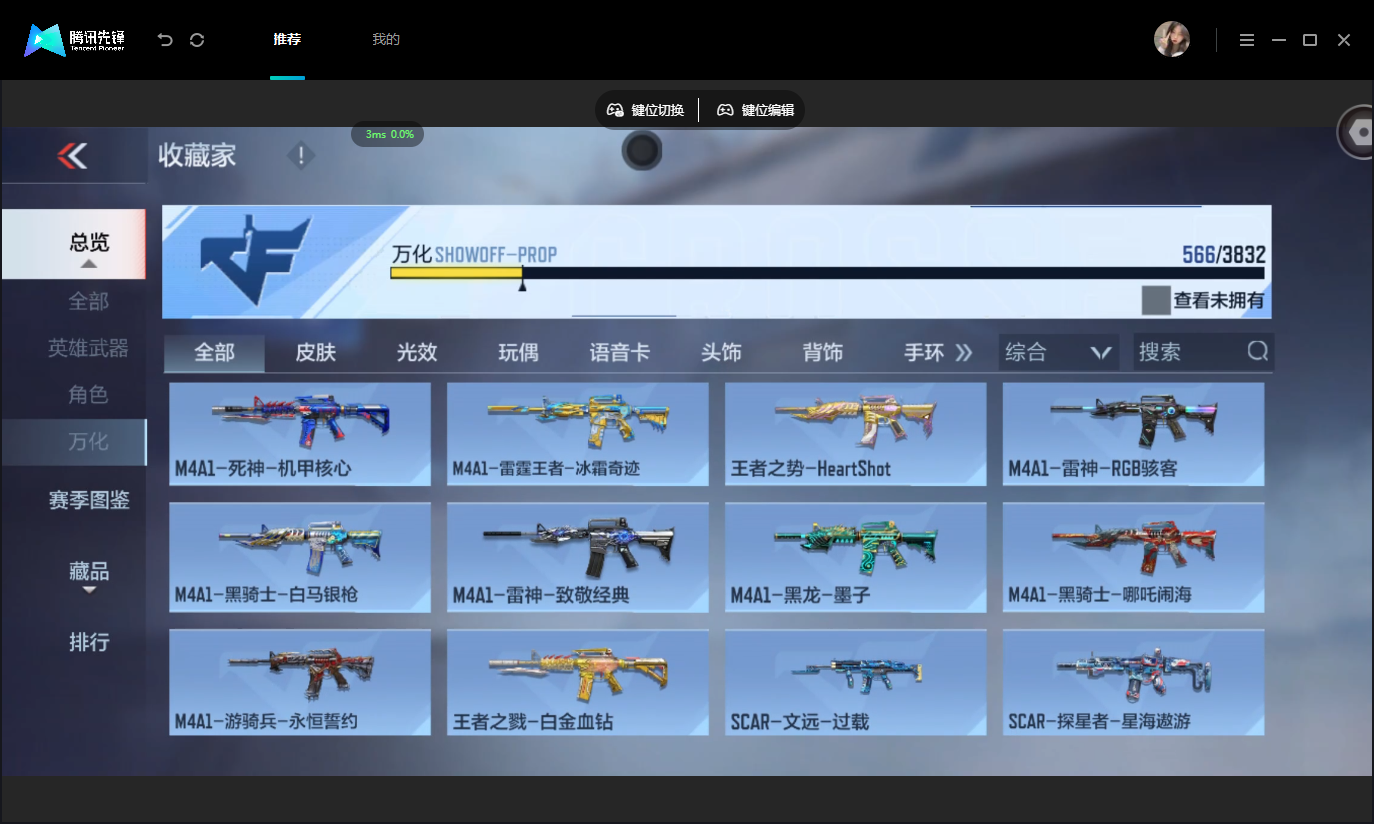The width and height of the screenshot is (1374, 824).
Task: Open the M4A1-黑骑士-哪吒闹海 weapon card
Action: click(1134, 558)
